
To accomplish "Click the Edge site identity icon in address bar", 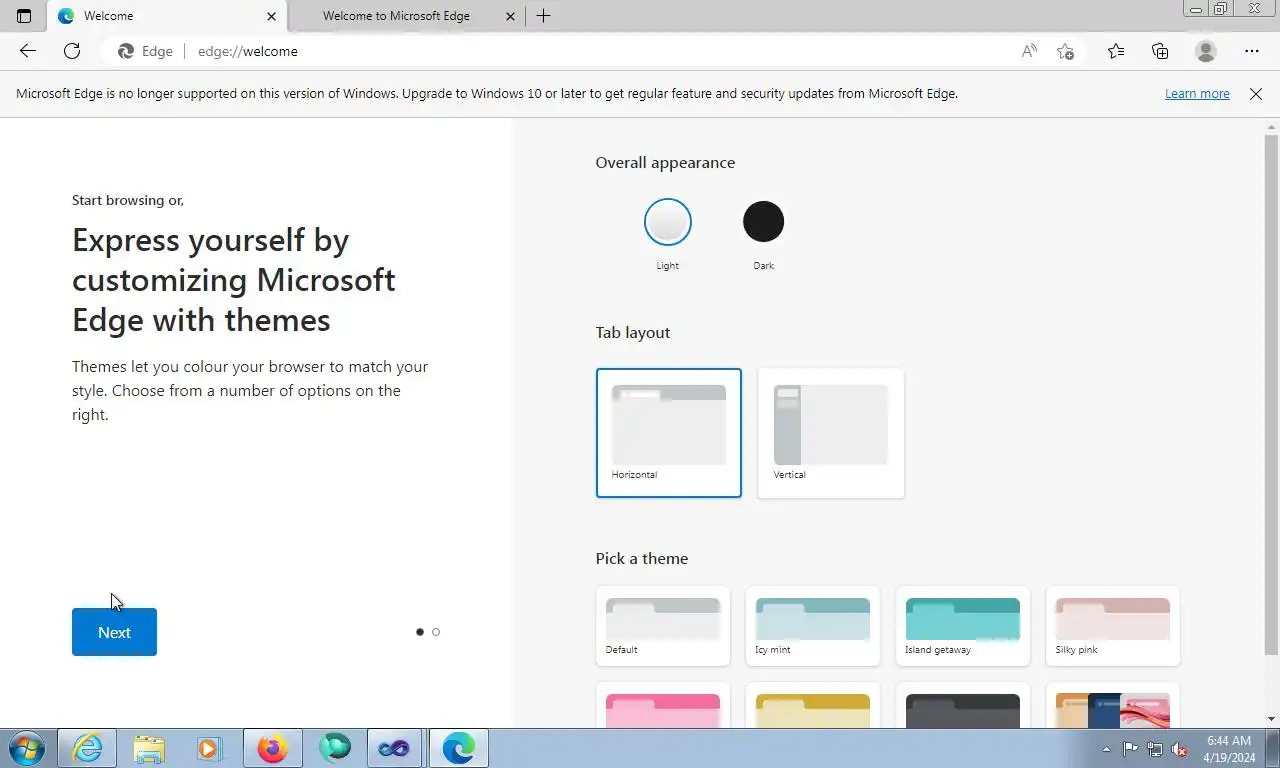I will tap(145, 51).
